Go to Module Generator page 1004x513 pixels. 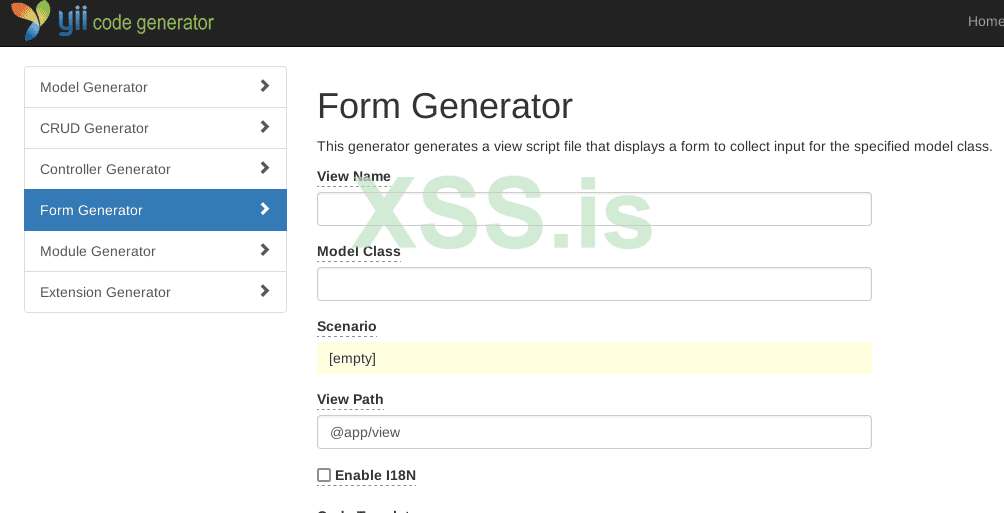click(x=98, y=251)
